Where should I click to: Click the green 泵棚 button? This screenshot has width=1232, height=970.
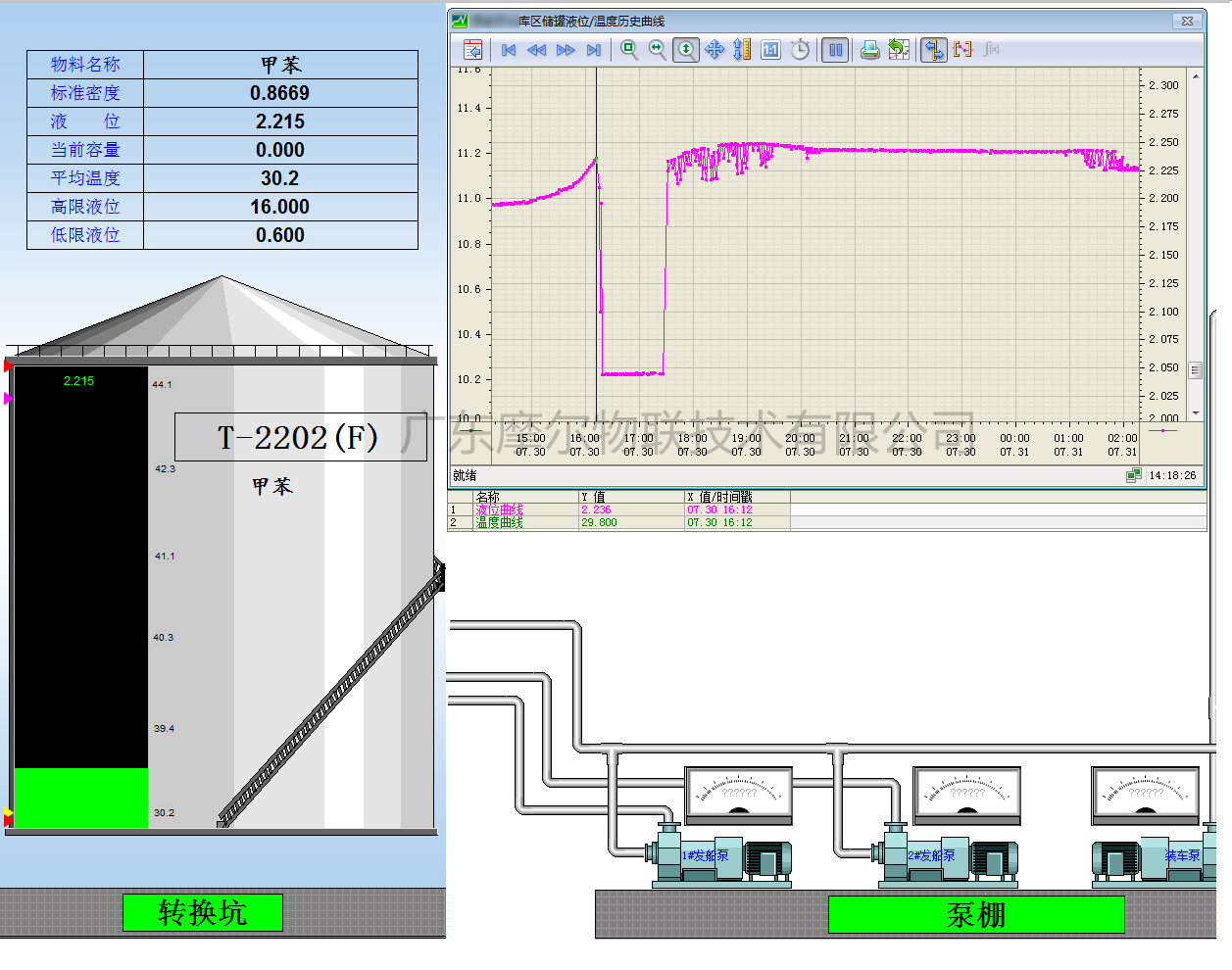coord(976,914)
